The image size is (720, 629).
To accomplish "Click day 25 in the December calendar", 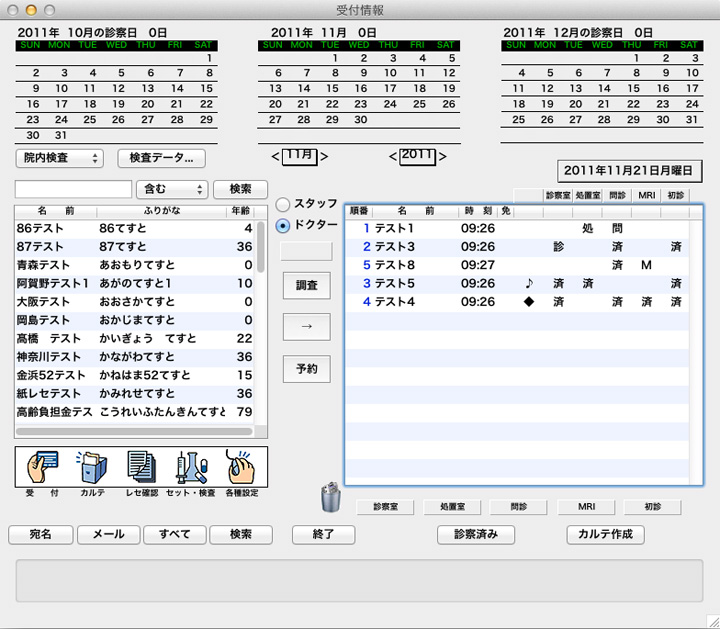I will [x=518, y=120].
